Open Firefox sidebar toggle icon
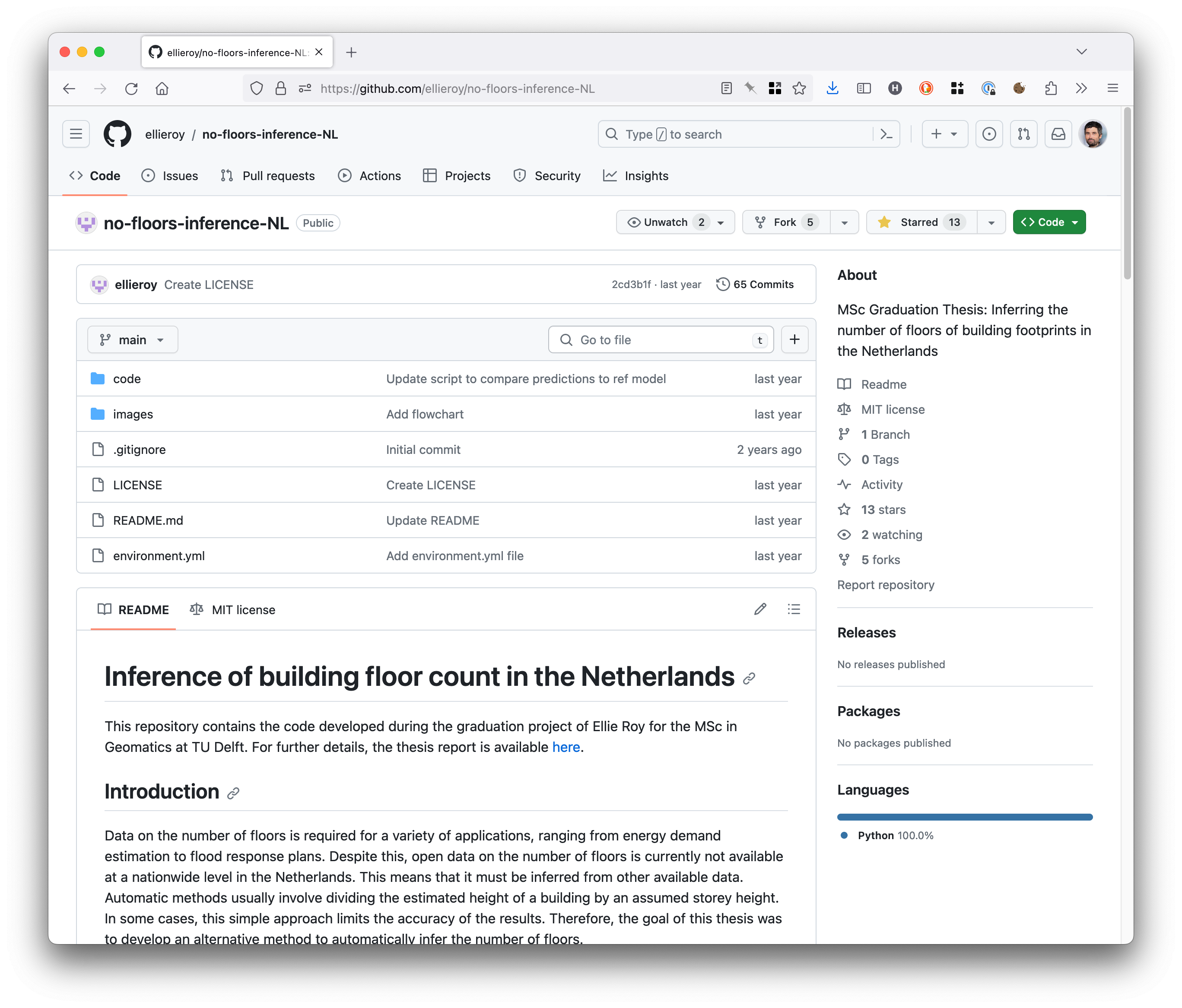The image size is (1182, 1008). [x=864, y=89]
